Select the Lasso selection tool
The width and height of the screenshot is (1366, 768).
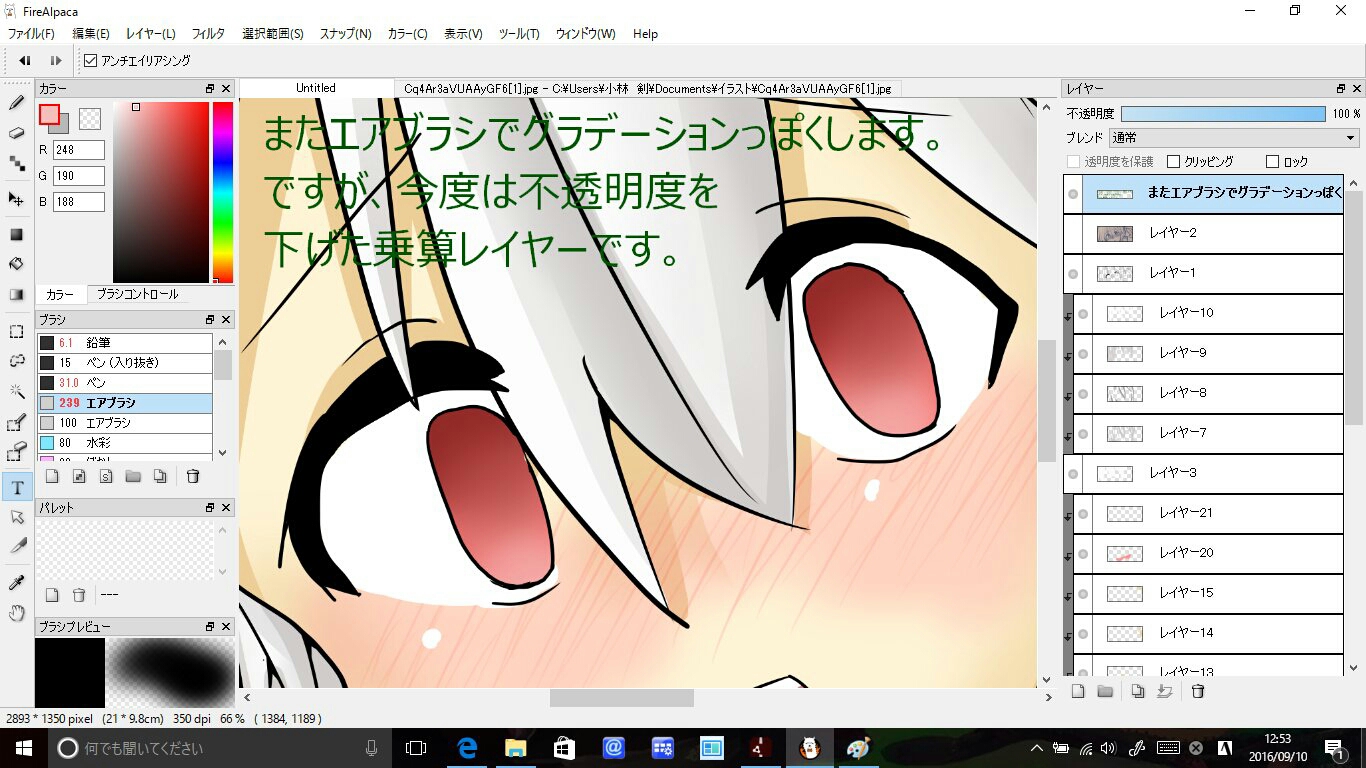coord(17,360)
